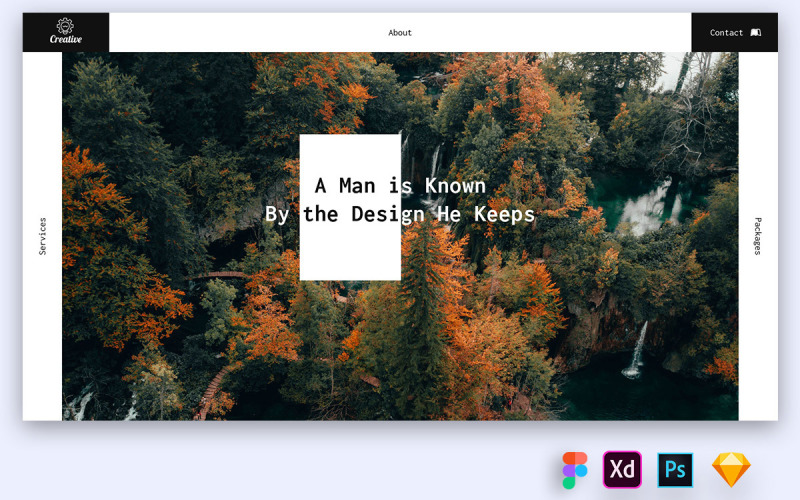Click the Figma logo icon
The image size is (800, 500).
point(575,470)
